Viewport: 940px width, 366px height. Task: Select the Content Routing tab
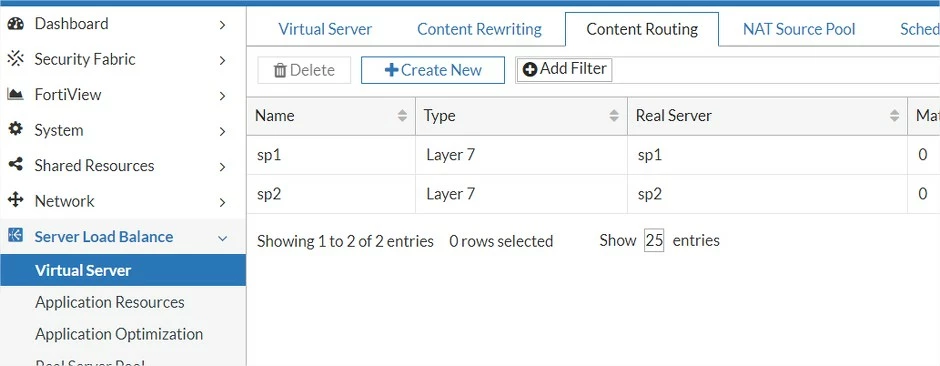(642, 29)
